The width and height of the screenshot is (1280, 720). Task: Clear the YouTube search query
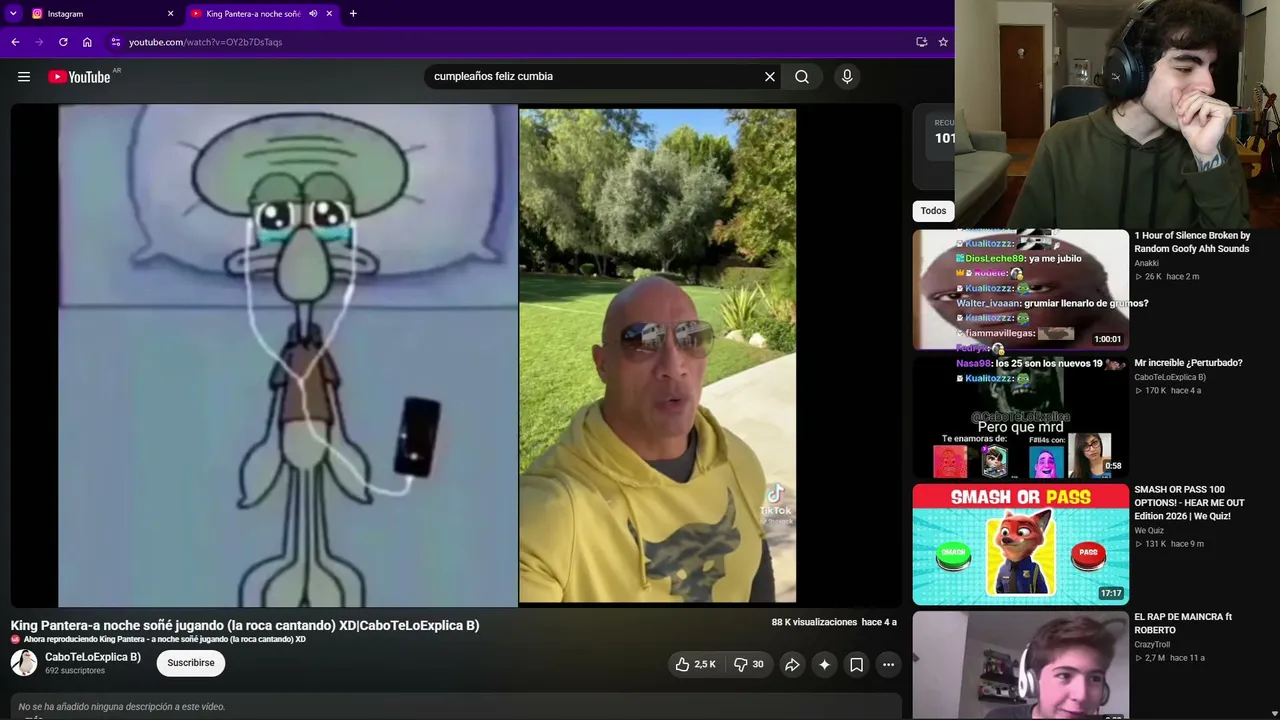coord(770,77)
